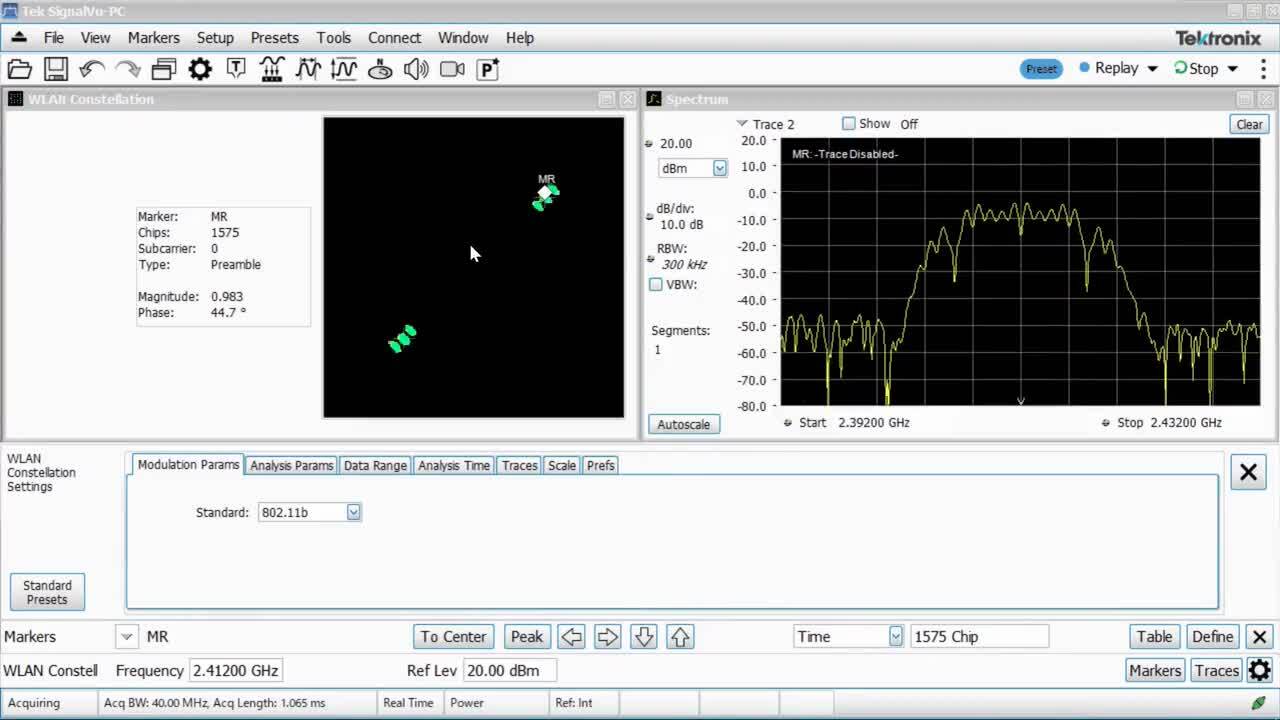This screenshot has height=720, width=1280.
Task: Click the Peak marker button
Action: (x=526, y=637)
